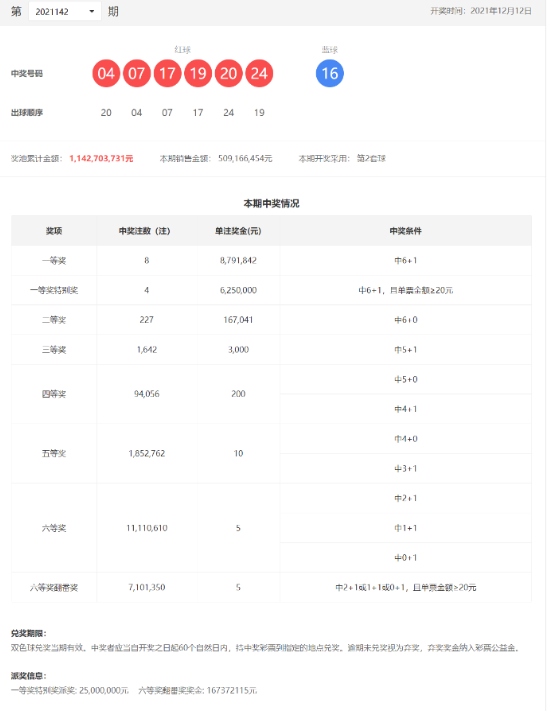
Task: Click the red ball numbered 24
Action: click(x=259, y=73)
